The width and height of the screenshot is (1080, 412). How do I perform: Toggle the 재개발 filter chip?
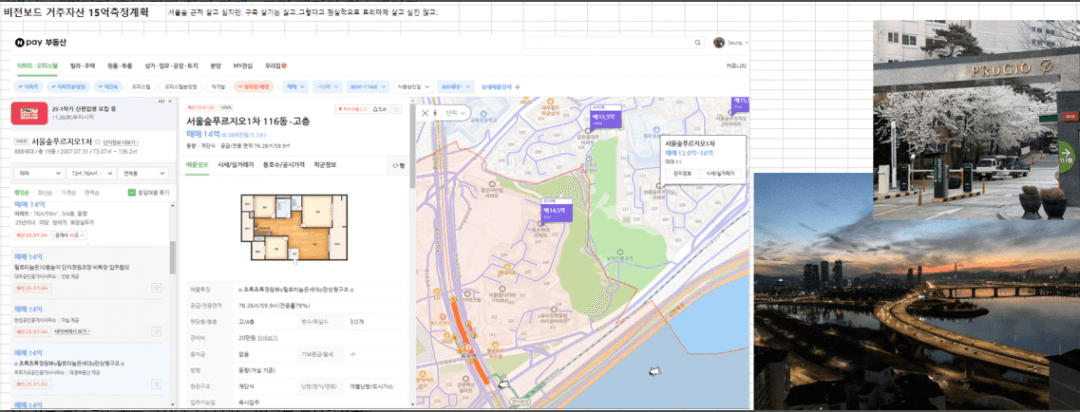[218, 87]
